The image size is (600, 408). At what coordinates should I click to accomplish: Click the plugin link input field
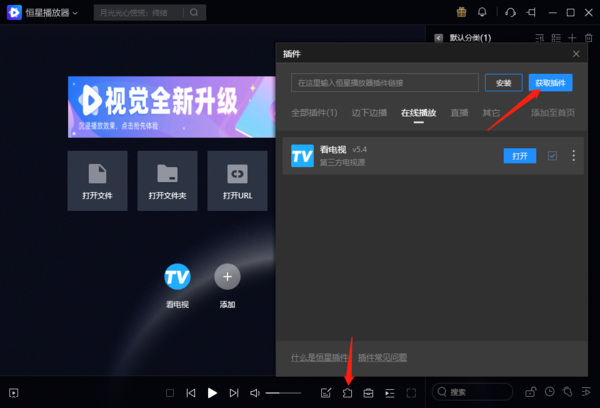tap(385, 83)
